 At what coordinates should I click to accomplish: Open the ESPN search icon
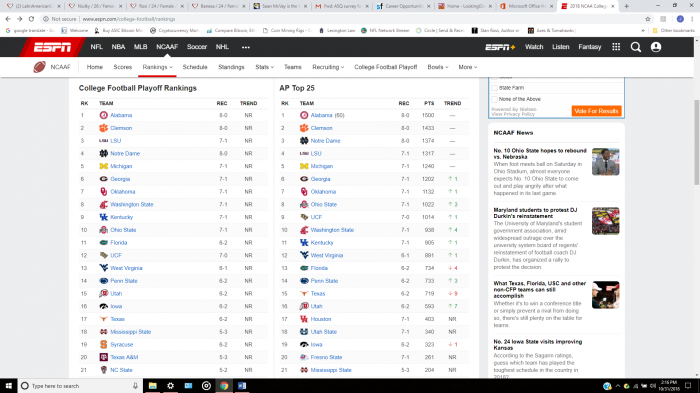click(x=636, y=47)
